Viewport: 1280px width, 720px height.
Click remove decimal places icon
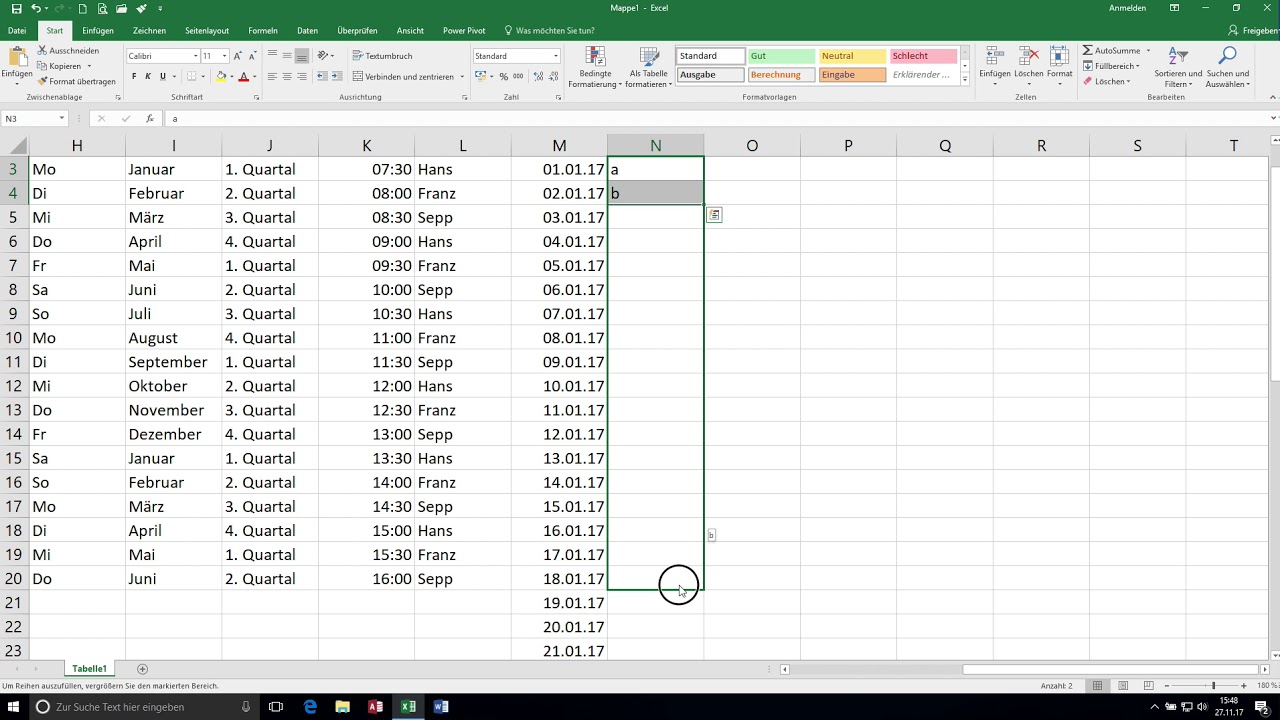coord(551,76)
